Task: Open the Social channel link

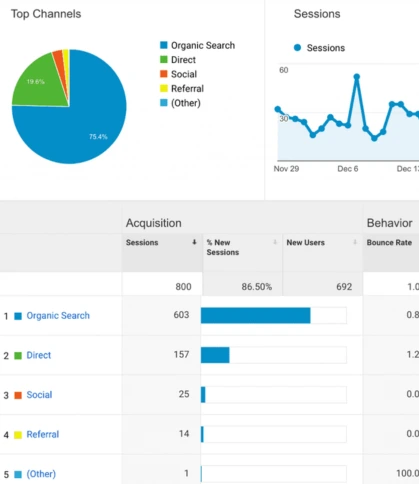Action: pos(39,395)
